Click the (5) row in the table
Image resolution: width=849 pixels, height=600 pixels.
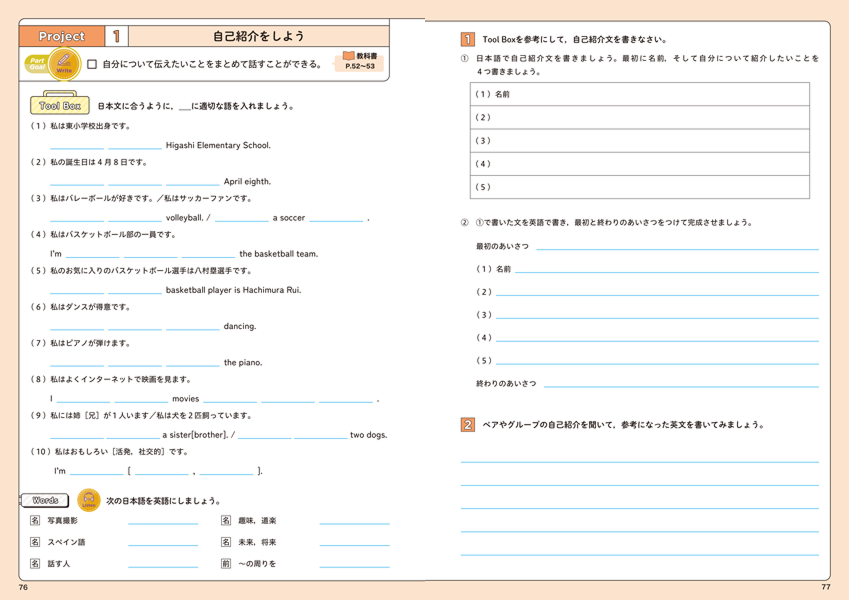pyautogui.click(x=639, y=187)
